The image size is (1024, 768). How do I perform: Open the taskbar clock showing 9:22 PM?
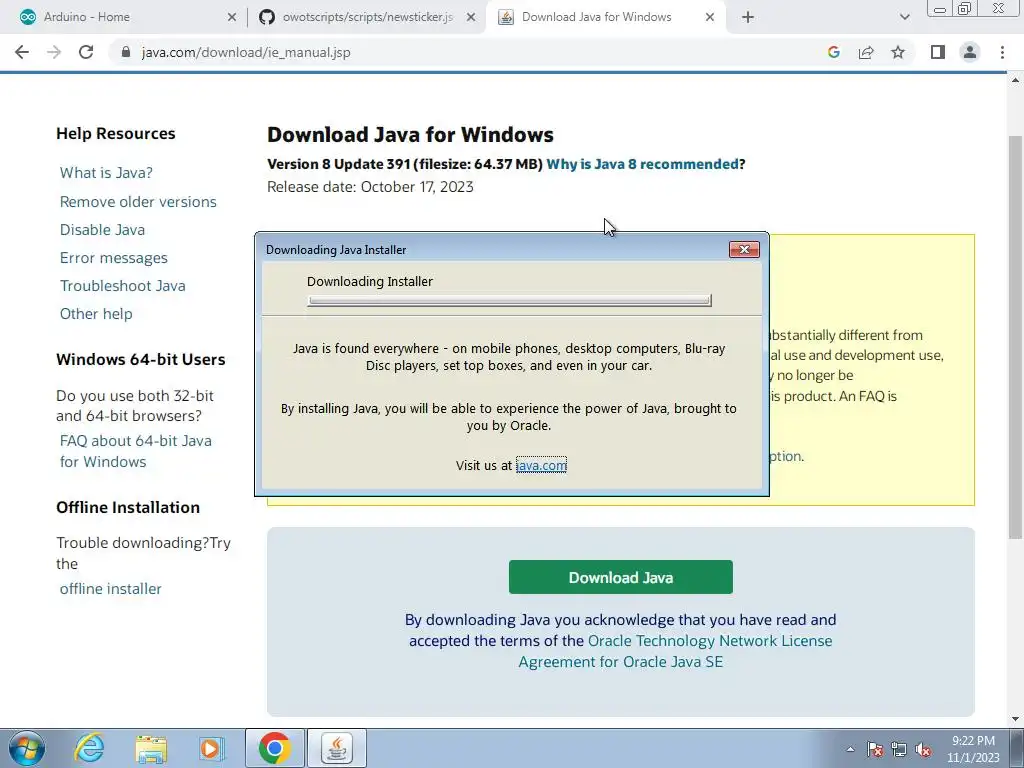[x=973, y=749]
